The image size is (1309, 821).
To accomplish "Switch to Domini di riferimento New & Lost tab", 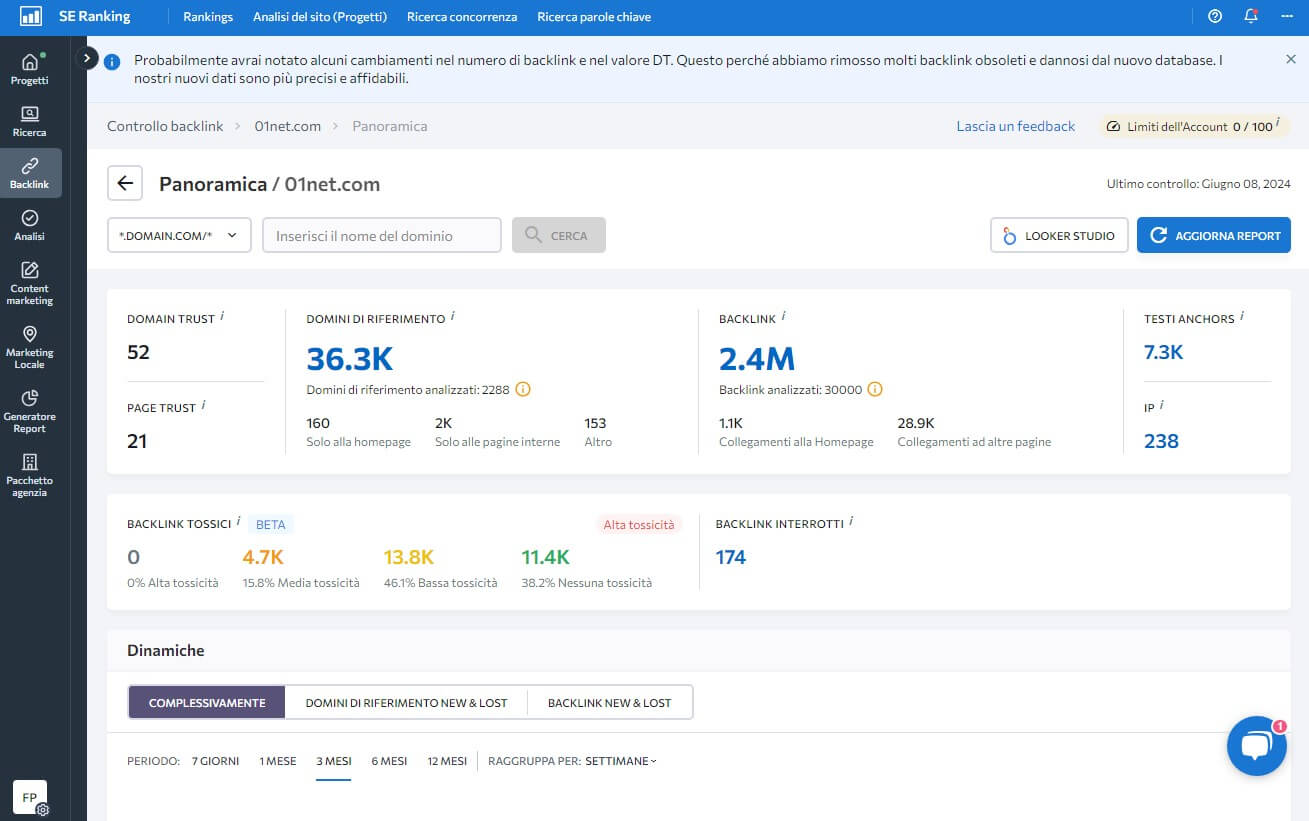I will [x=406, y=702].
